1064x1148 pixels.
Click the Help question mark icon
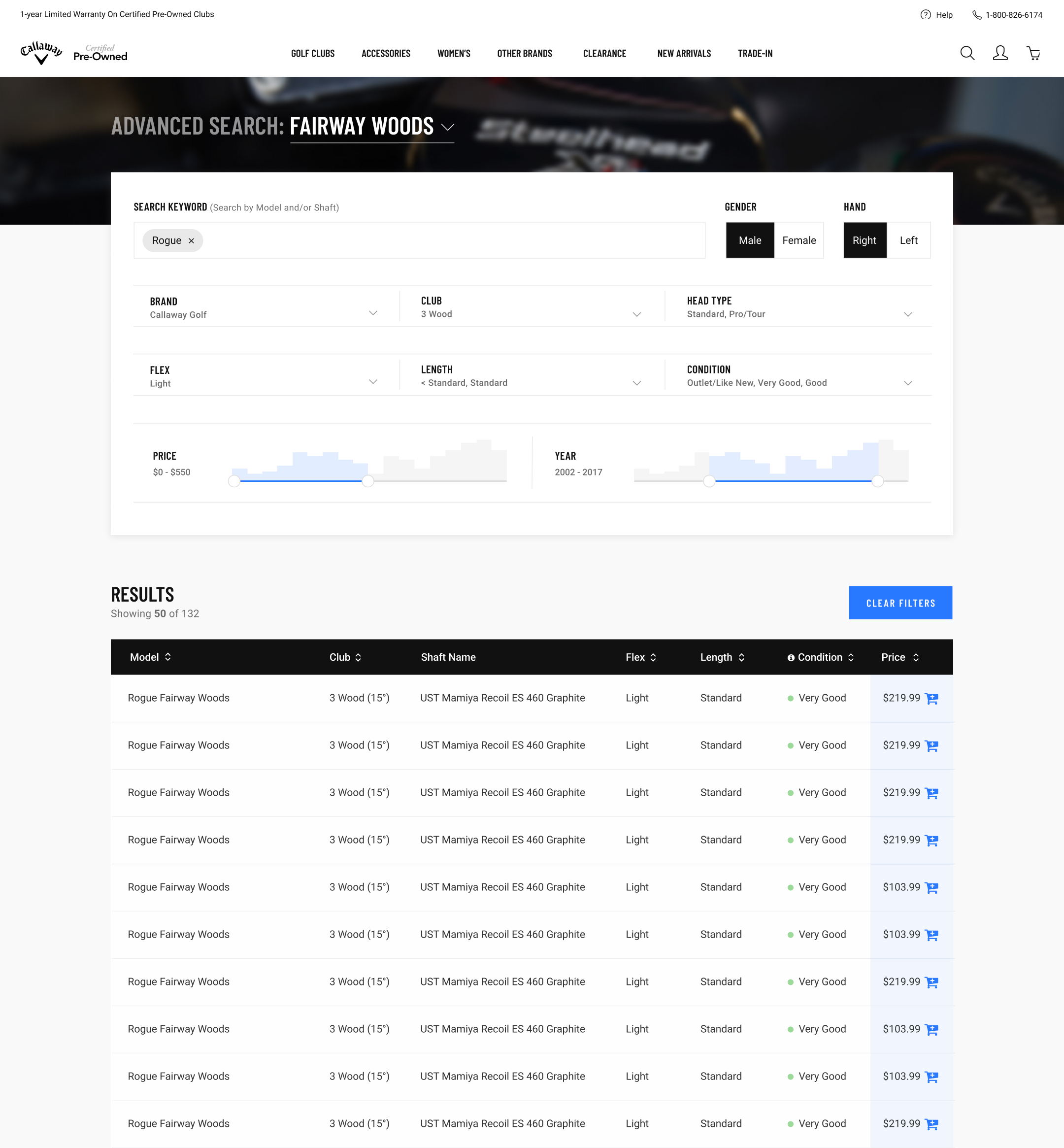925,15
